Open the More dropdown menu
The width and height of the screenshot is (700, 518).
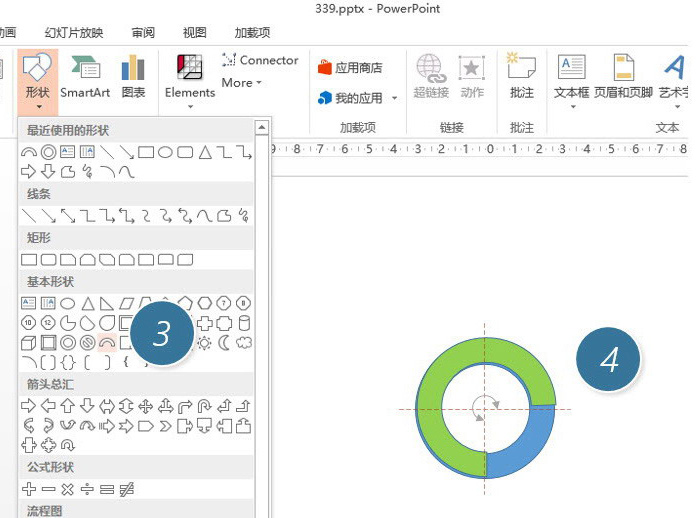[242, 83]
